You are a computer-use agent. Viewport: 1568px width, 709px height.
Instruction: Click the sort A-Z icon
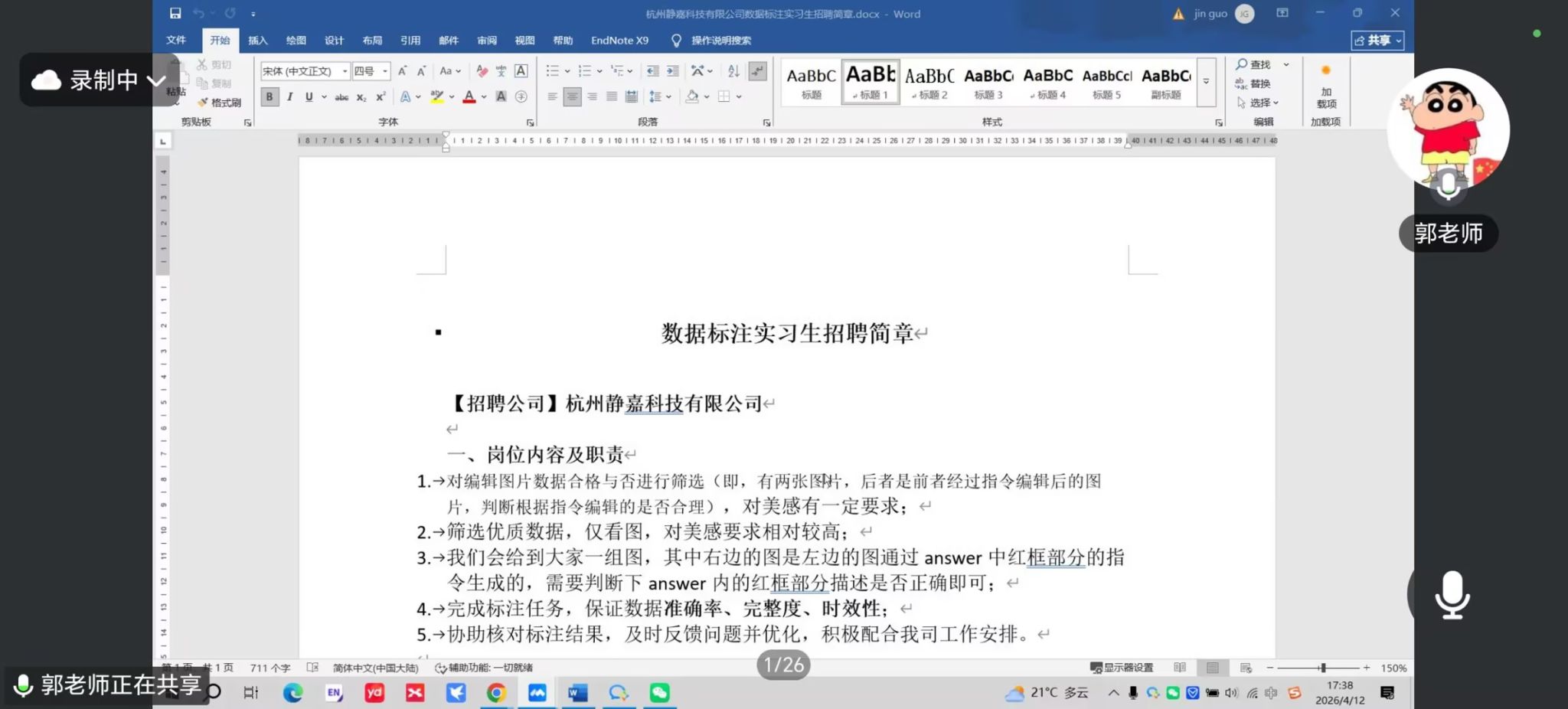[733, 71]
